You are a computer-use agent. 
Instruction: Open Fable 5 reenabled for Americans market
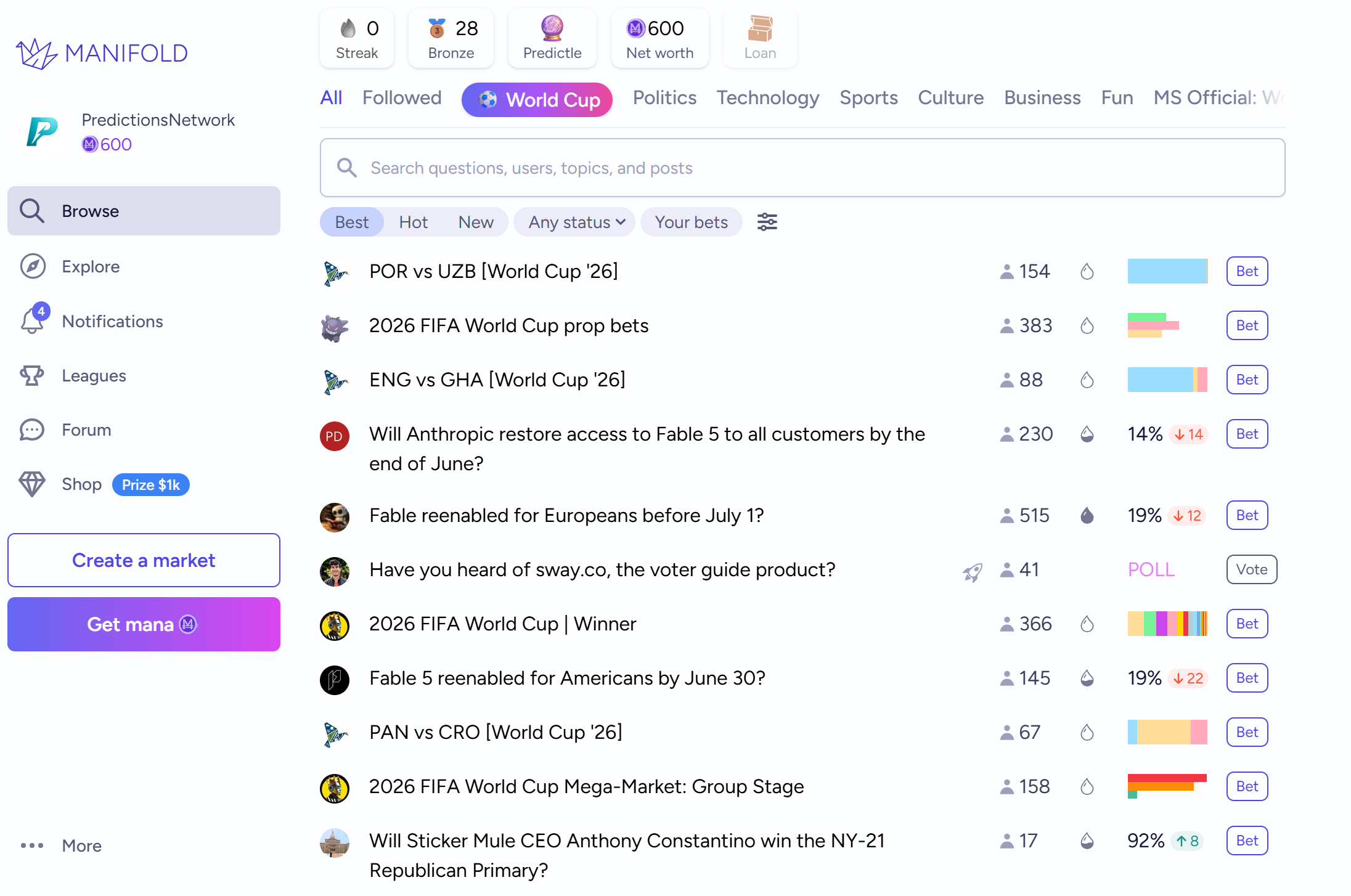pos(567,678)
